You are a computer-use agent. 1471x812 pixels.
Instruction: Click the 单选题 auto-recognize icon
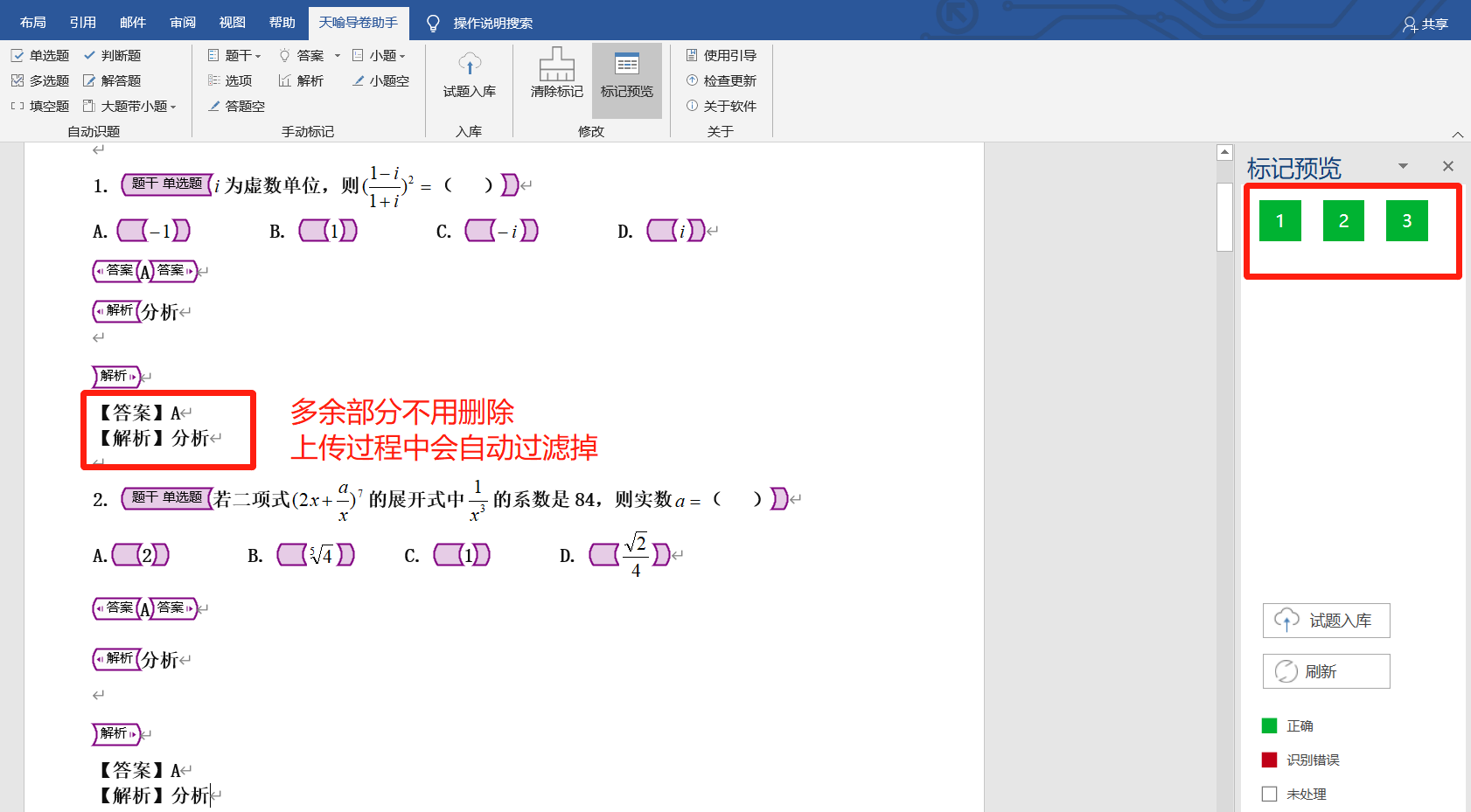pyautogui.click(x=17, y=56)
